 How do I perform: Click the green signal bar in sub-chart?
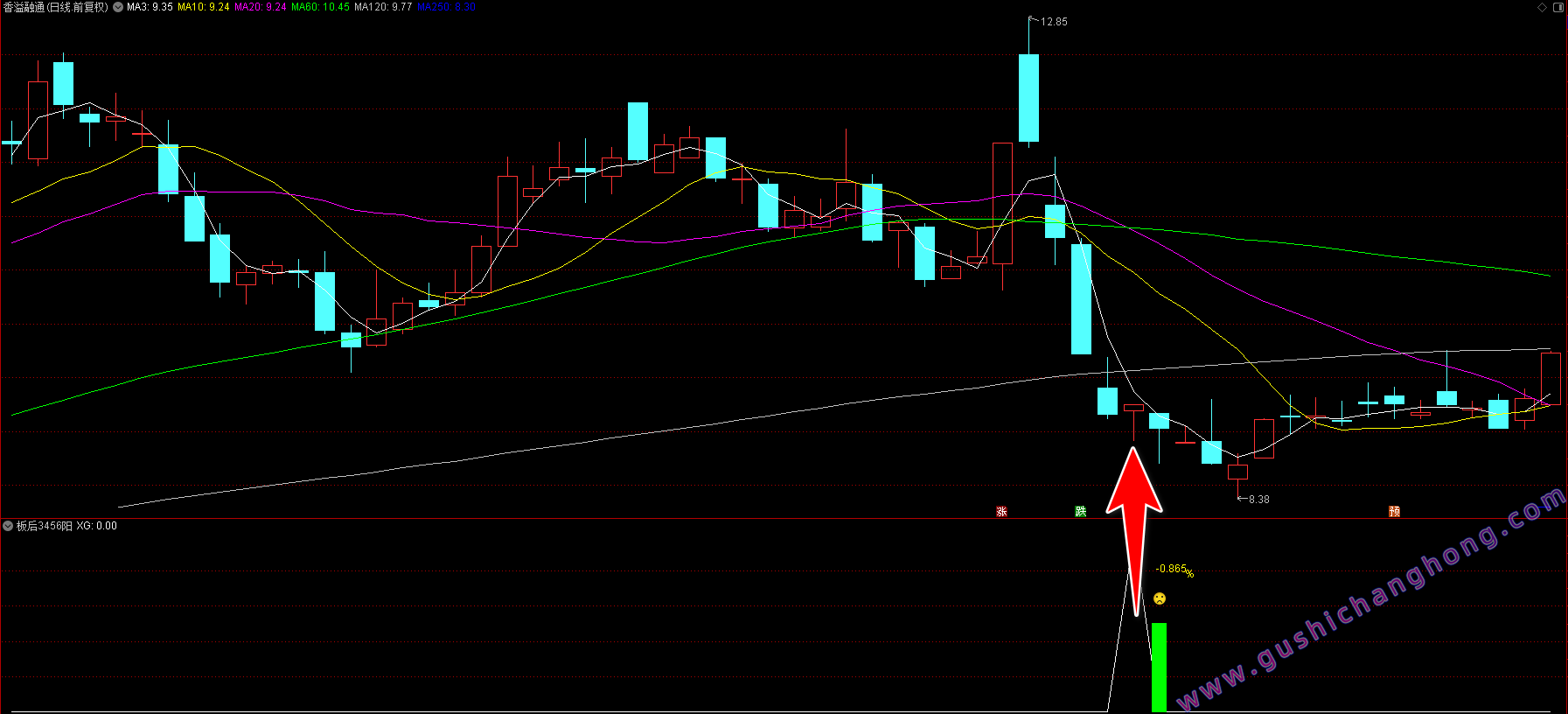pos(1159,667)
